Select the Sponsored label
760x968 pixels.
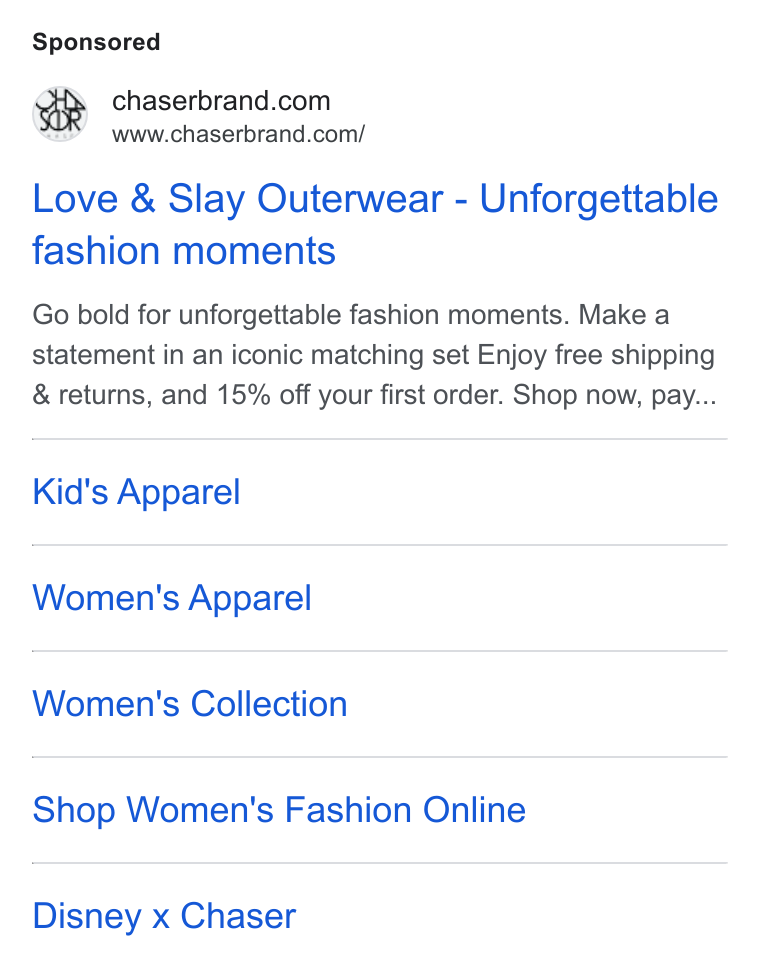pyautogui.click(x=96, y=42)
